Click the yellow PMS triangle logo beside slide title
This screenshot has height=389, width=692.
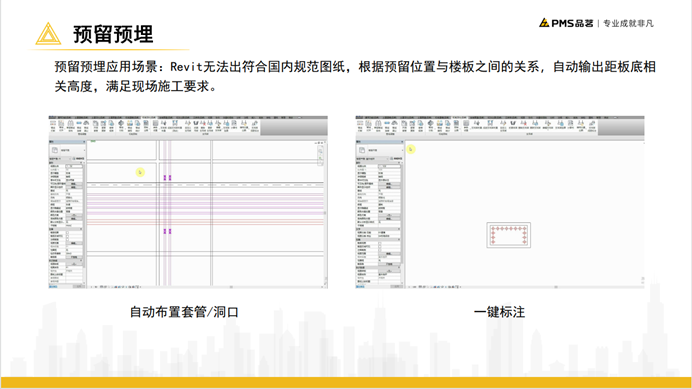point(48,34)
